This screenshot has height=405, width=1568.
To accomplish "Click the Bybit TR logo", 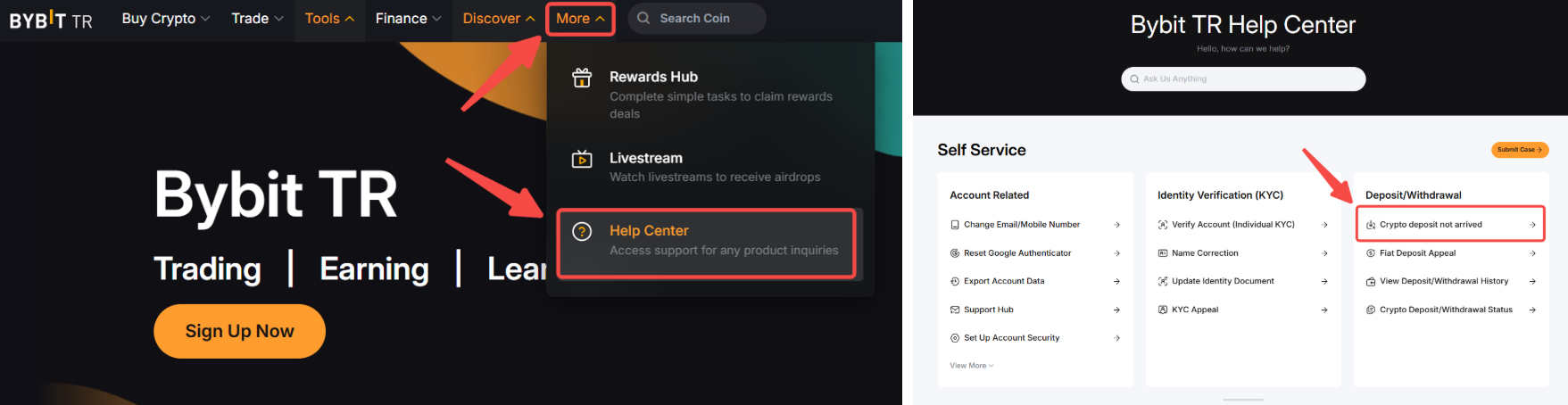I will tap(51, 20).
